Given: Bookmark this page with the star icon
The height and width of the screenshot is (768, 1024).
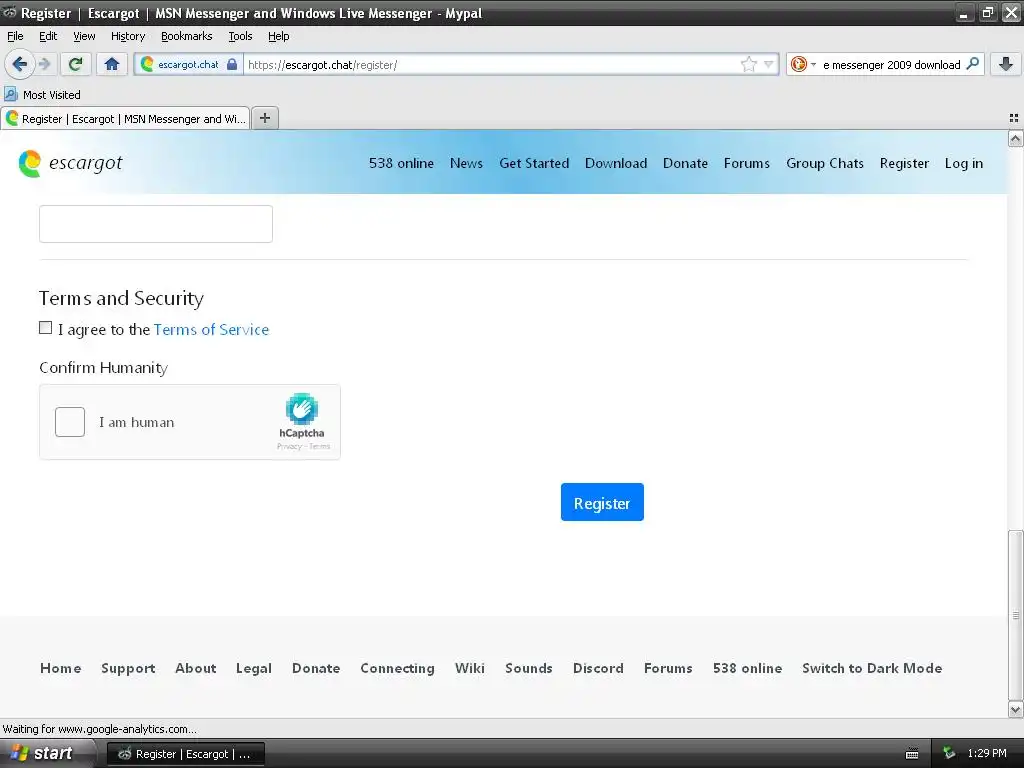Looking at the screenshot, I should [x=748, y=64].
